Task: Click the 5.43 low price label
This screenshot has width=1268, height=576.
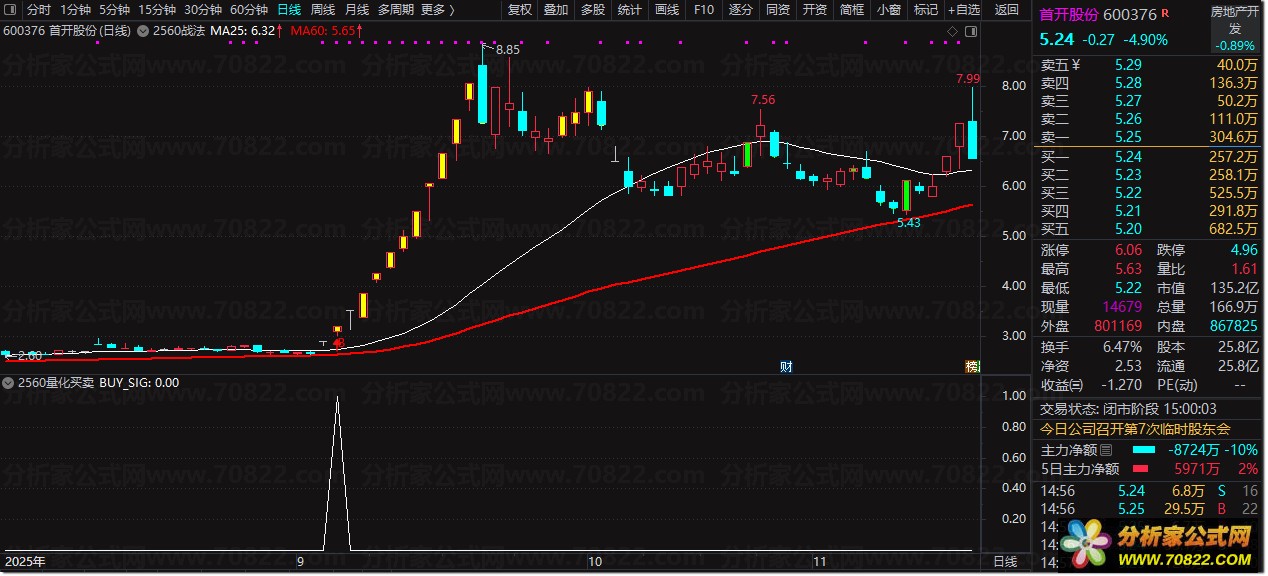Action: [908, 222]
